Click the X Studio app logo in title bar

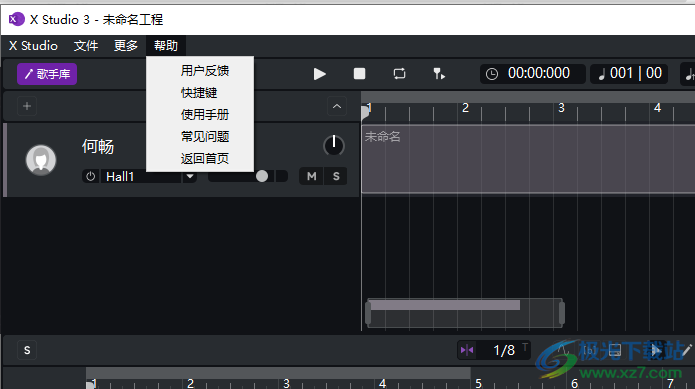point(16,19)
